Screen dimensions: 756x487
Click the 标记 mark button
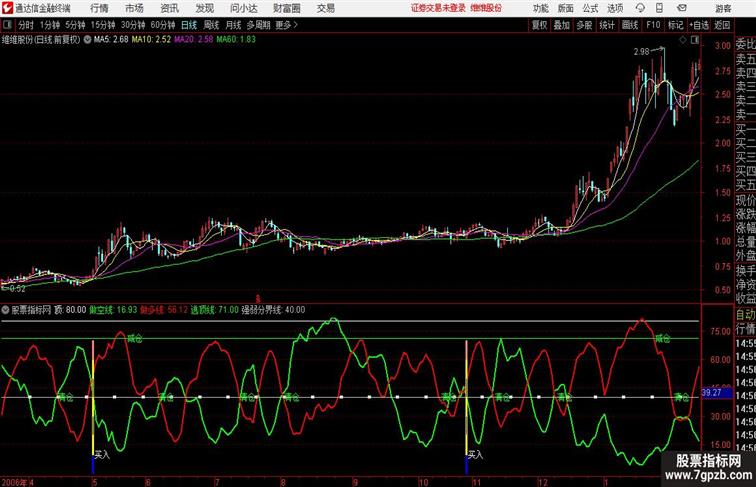675,25
